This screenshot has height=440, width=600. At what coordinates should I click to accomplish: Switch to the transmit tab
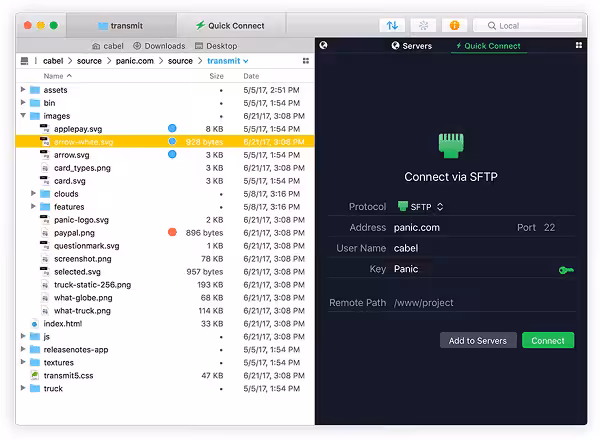pos(121,26)
